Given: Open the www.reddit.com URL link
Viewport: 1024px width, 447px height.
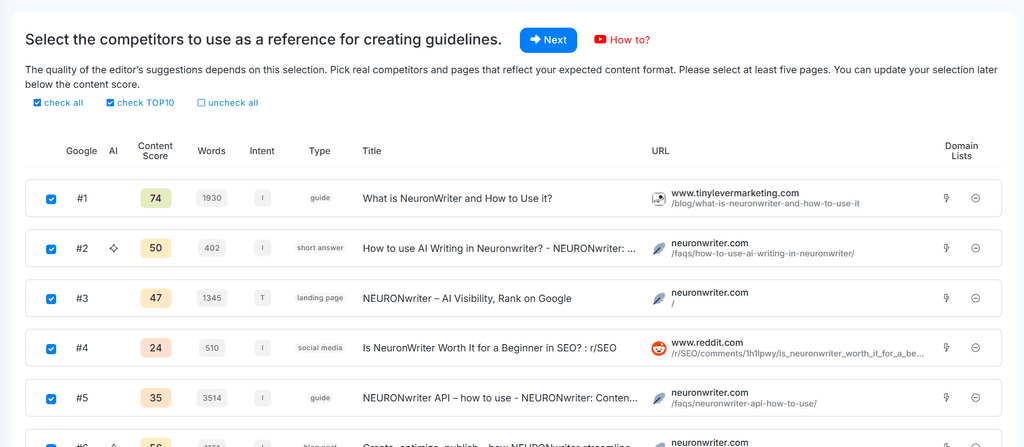Looking at the screenshot, I should pyautogui.click(x=706, y=342).
